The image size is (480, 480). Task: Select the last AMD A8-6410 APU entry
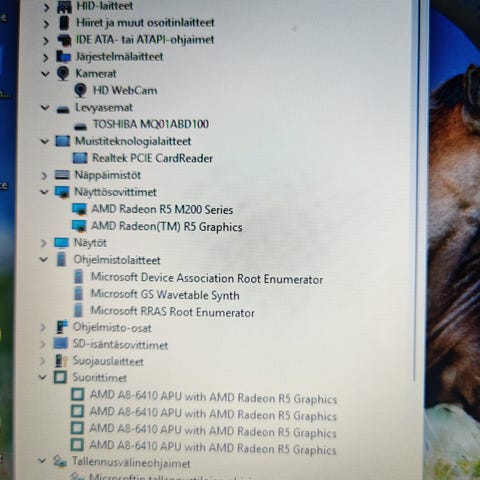(213, 447)
